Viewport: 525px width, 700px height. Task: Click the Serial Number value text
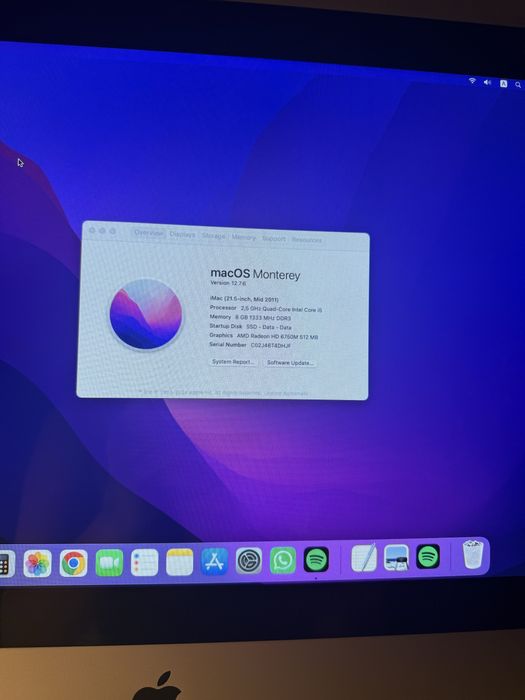tap(271, 345)
